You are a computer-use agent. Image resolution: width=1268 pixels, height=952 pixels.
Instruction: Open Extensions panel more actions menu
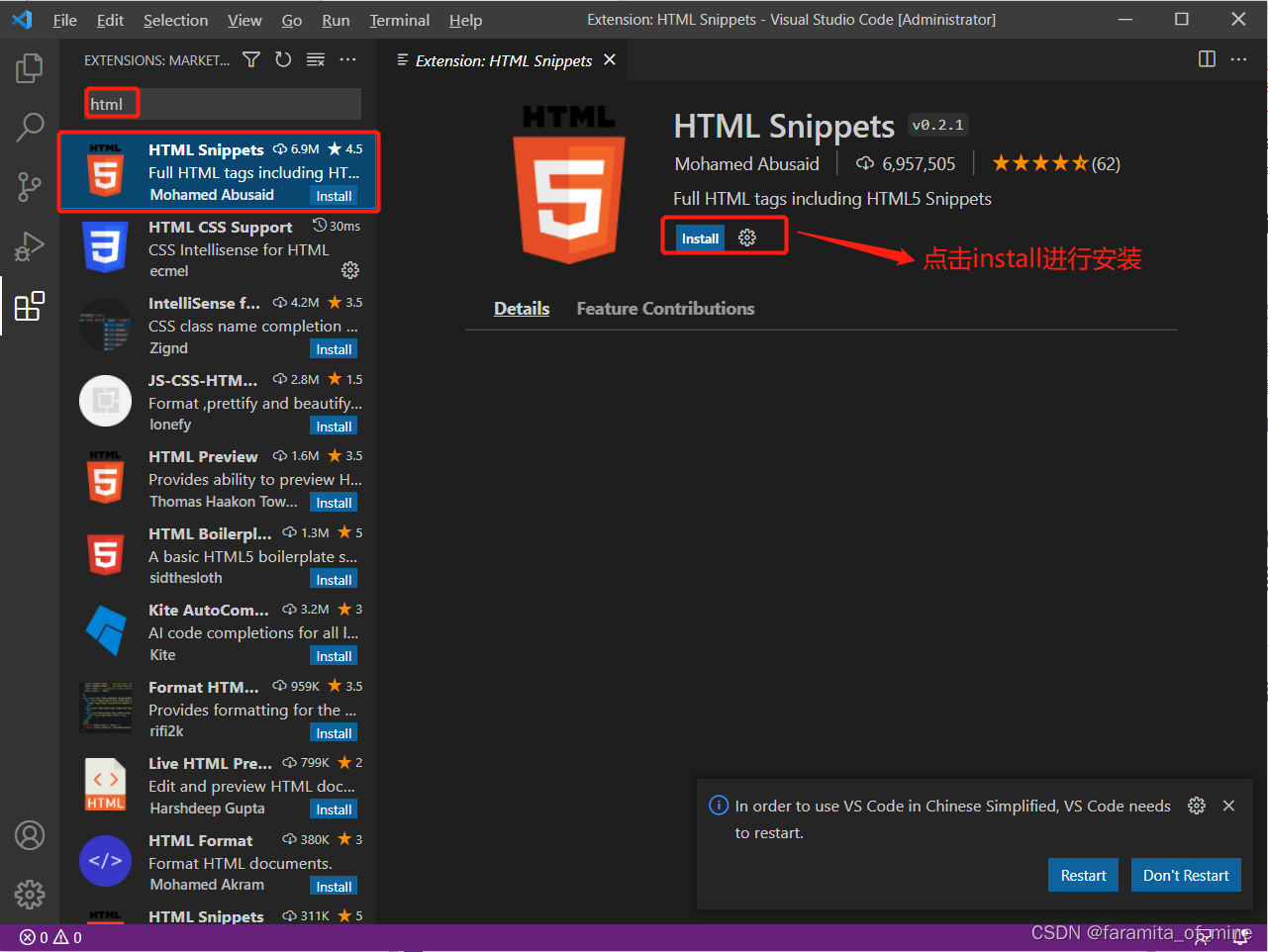click(347, 60)
